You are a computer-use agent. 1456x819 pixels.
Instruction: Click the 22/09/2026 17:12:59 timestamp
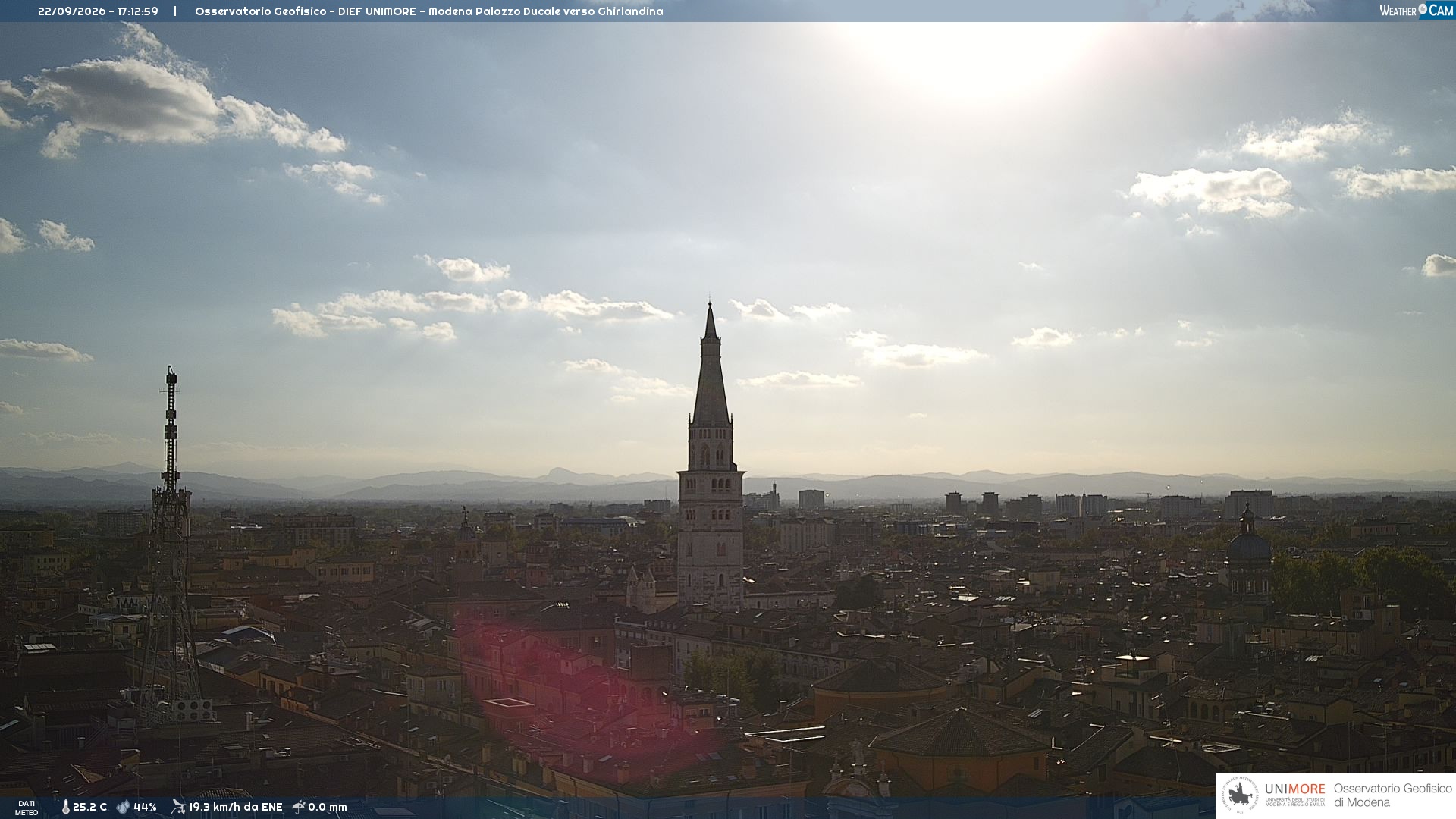(98, 11)
